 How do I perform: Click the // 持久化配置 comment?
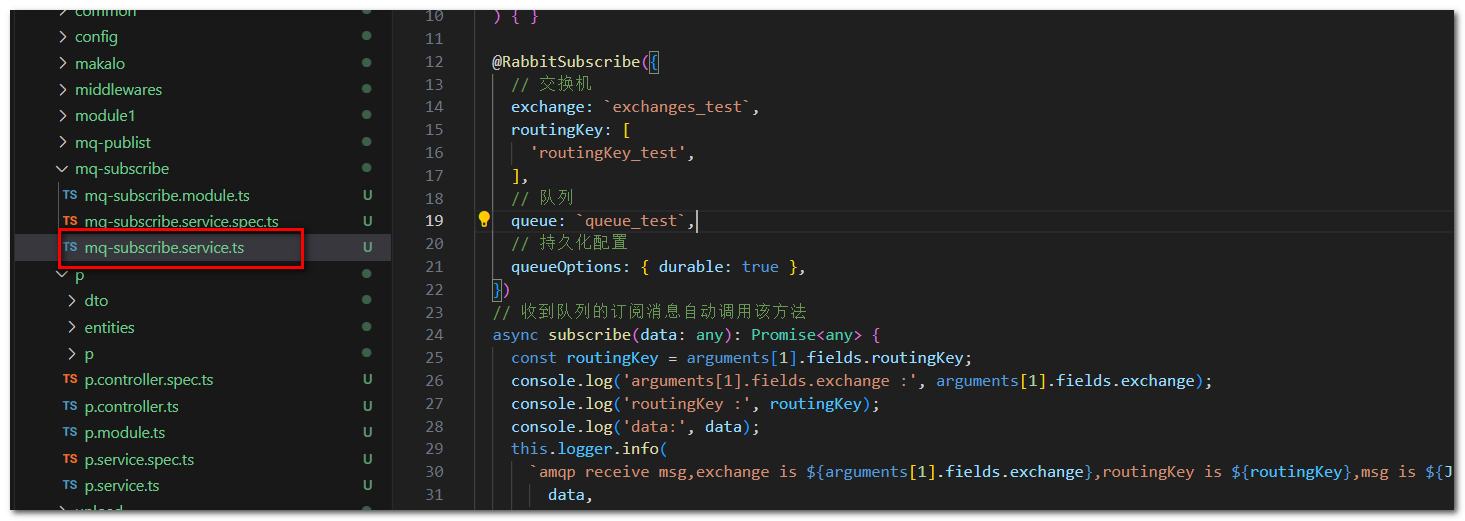point(570,243)
